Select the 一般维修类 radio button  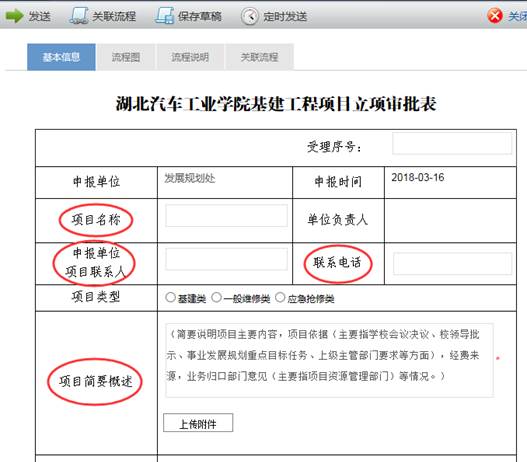tap(216, 297)
